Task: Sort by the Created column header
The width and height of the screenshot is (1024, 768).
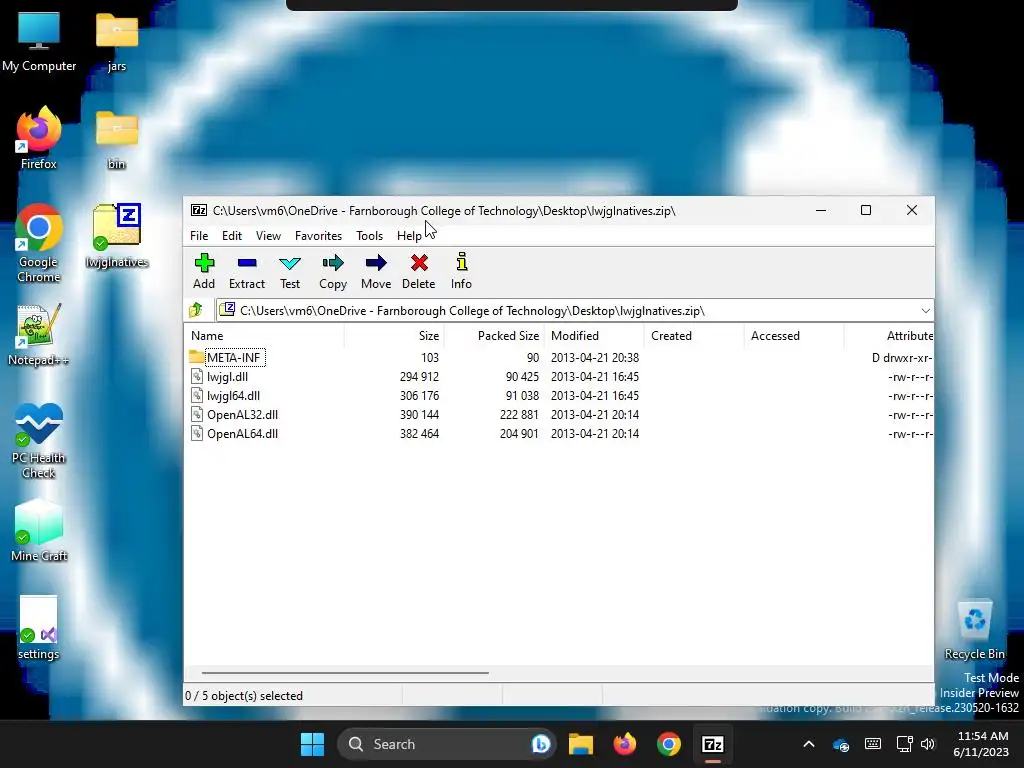Action: [x=694, y=336]
